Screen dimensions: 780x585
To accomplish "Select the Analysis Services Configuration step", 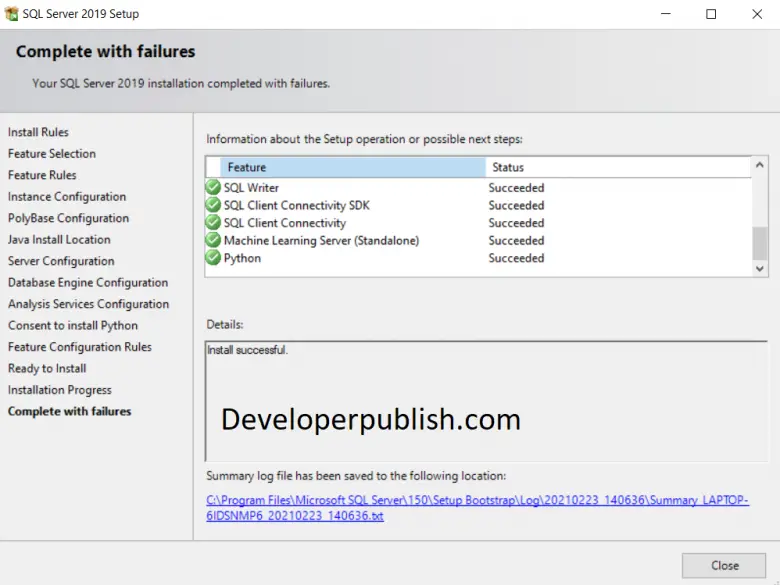I will (x=89, y=304).
